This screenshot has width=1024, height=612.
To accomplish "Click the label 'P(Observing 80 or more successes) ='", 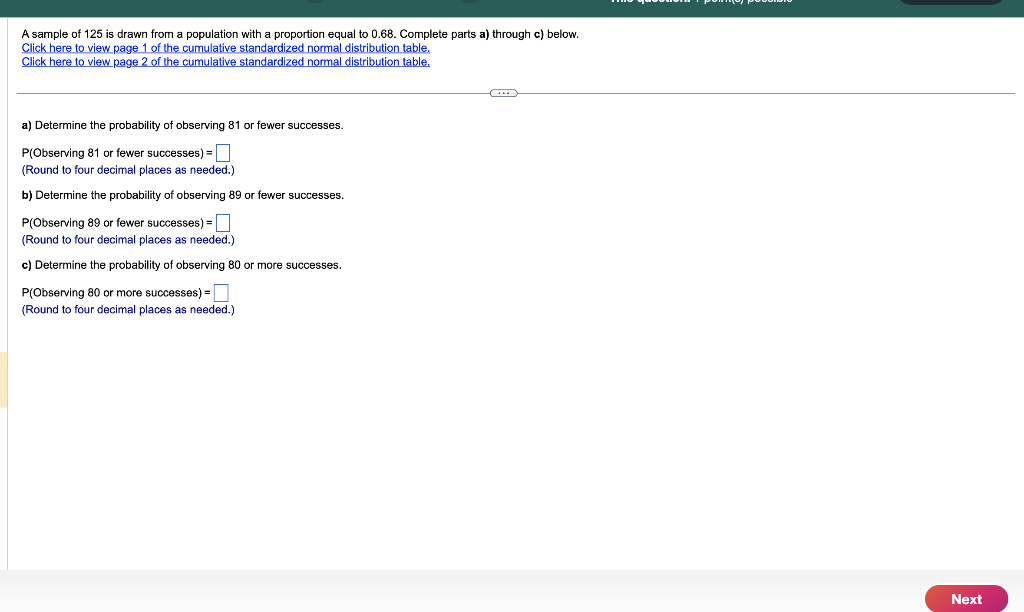I will 116,293.
